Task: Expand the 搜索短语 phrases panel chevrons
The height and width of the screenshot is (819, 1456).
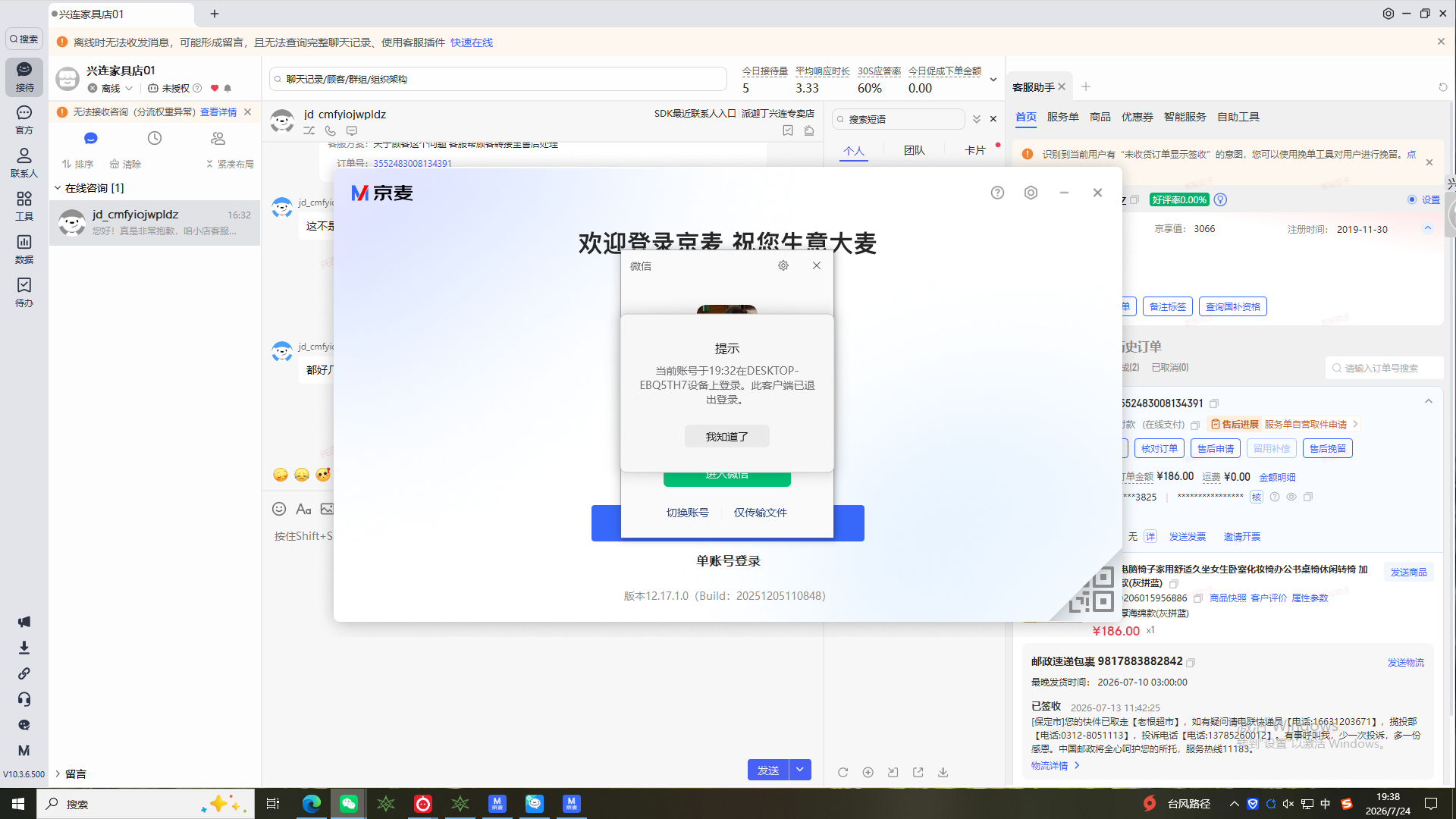Action: pyautogui.click(x=977, y=119)
